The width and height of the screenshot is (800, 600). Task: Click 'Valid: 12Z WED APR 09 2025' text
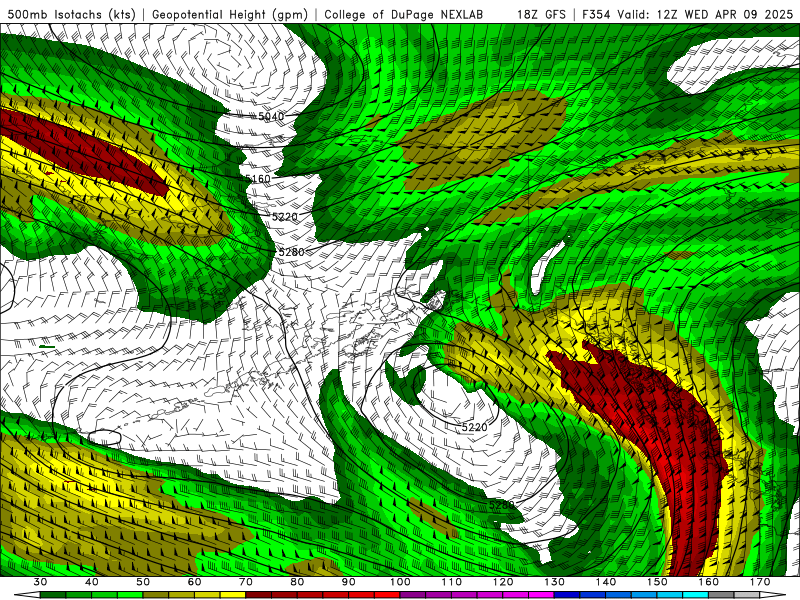point(705,15)
